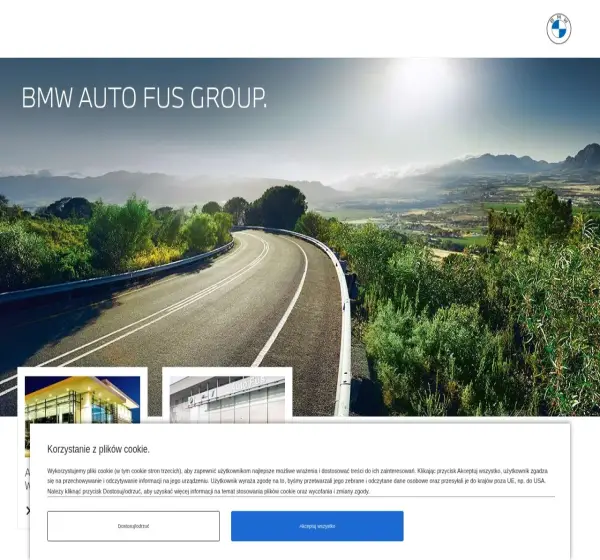
Task: Open cookie settings via Dostosuj/odrzuć button
Action: click(x=133, y=526)
